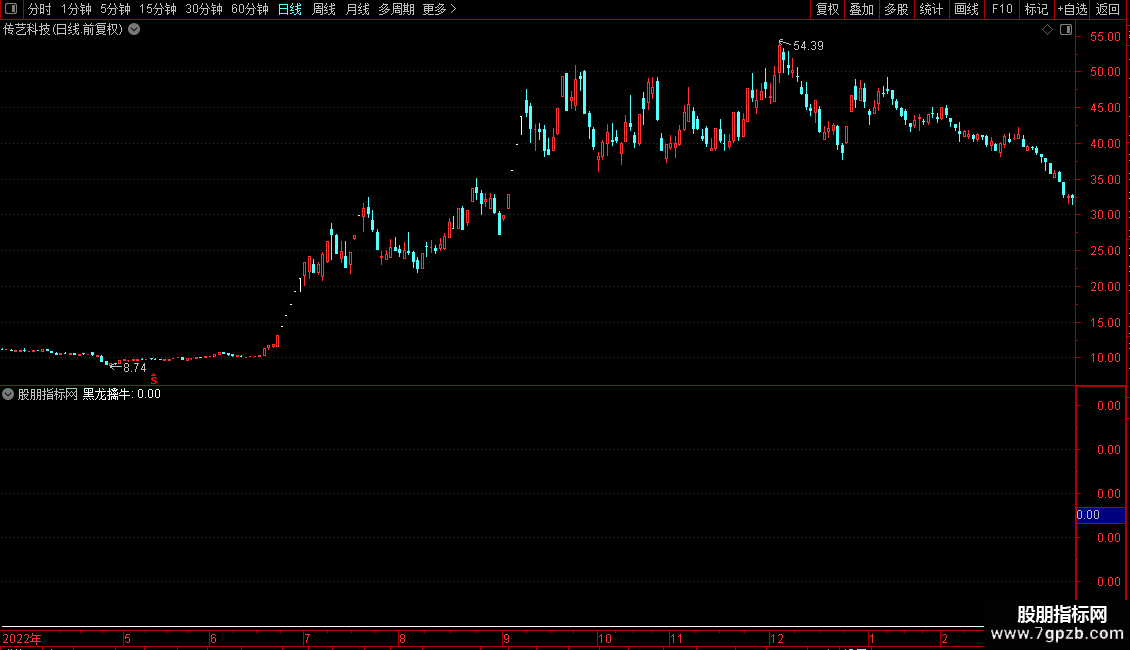Activate the 画线 drawing tool
The width and height of the screenshot is (1130, 650).
[966, 9]
